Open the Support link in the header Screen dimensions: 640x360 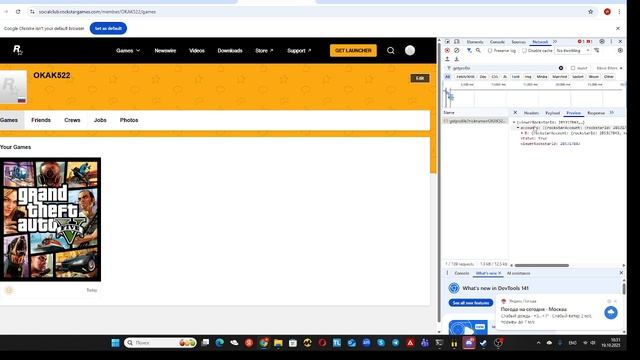(299, 51)
